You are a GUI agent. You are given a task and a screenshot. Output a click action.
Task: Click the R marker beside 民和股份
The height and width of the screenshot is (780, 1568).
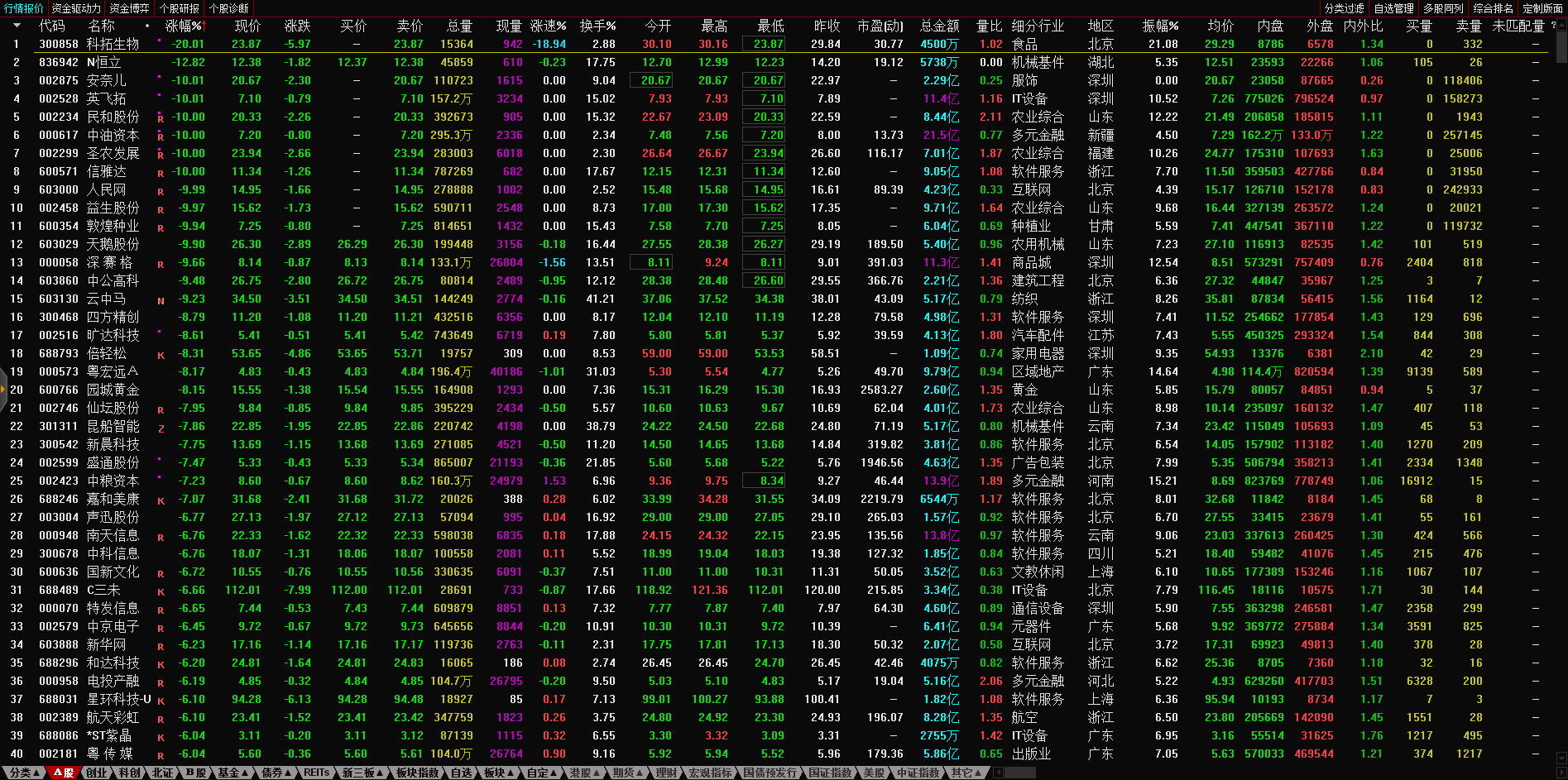161,118
